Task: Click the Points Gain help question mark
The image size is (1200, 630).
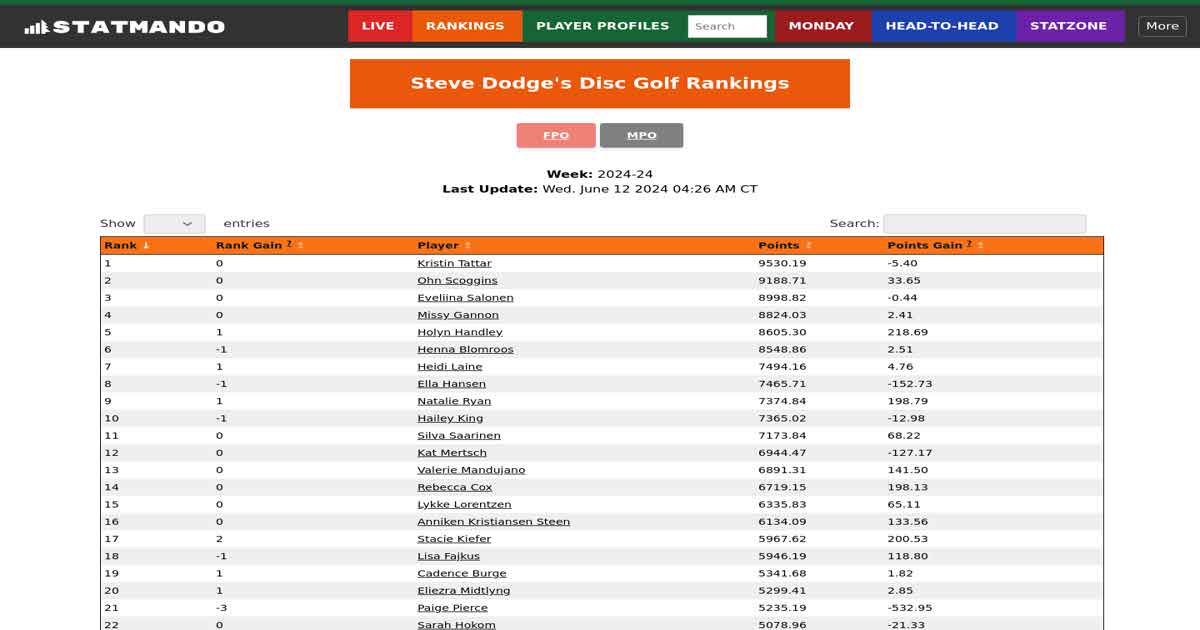Action: [x=969, y=244]
